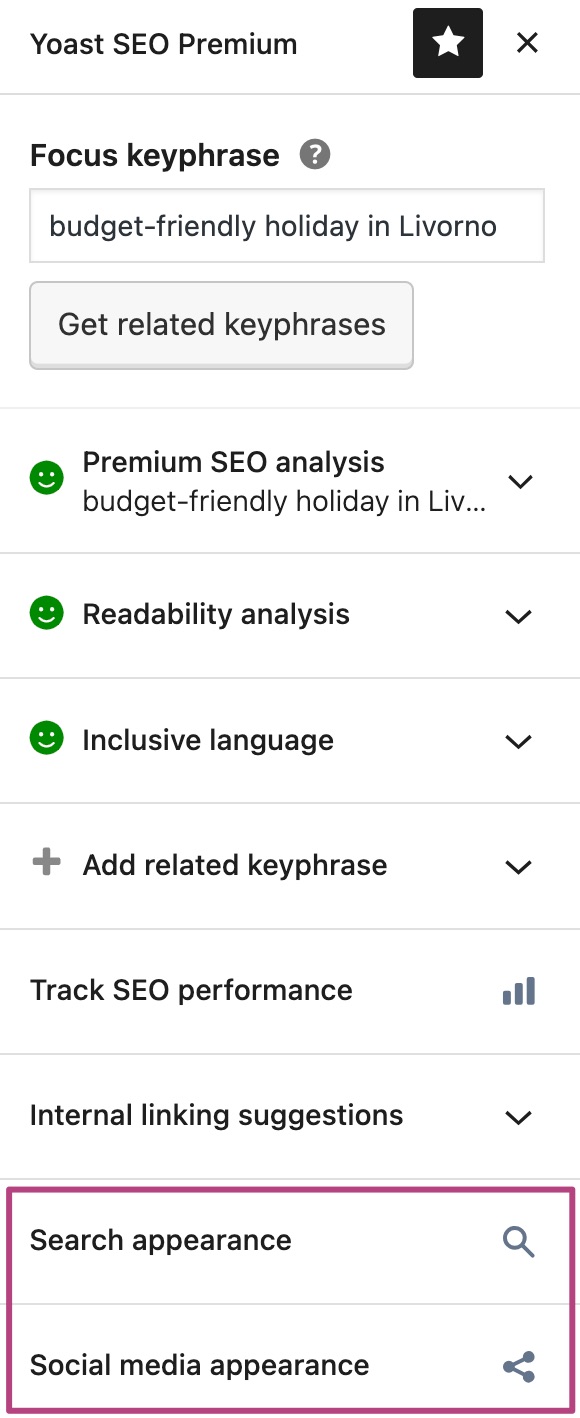
Task: Expand the Internal linking suggestions chevron
Action: (x=519, y=1117)
